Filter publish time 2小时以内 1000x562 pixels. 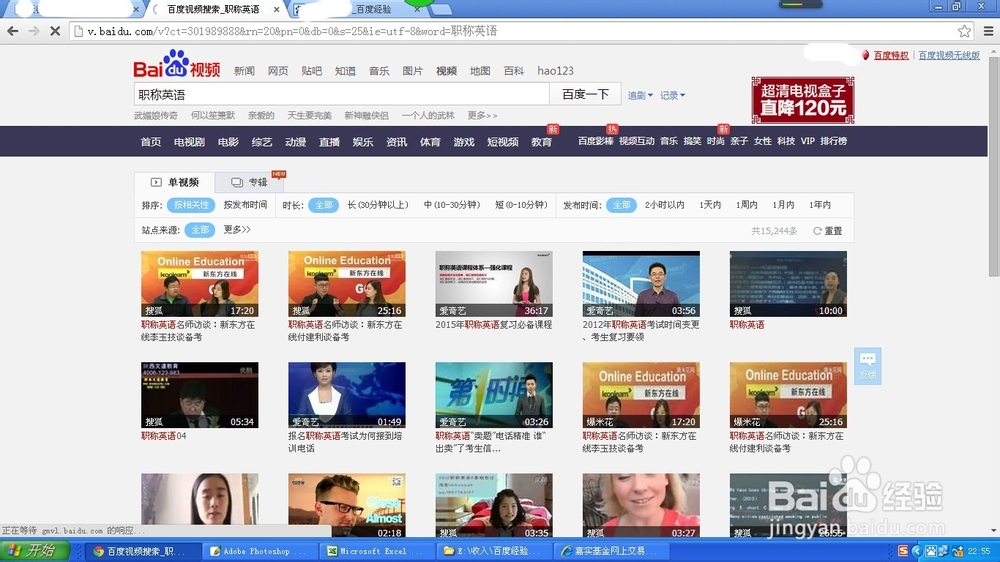point(664,205)
